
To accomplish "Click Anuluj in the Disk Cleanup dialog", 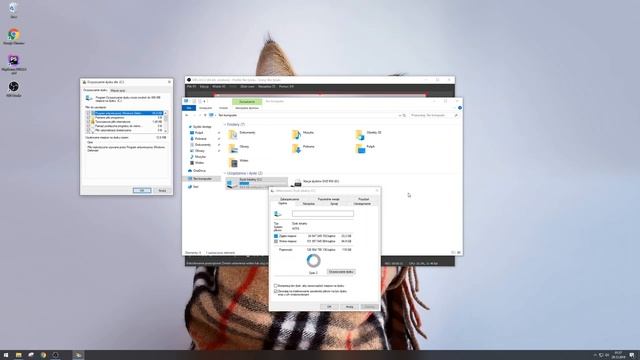I will coord(162,191).
